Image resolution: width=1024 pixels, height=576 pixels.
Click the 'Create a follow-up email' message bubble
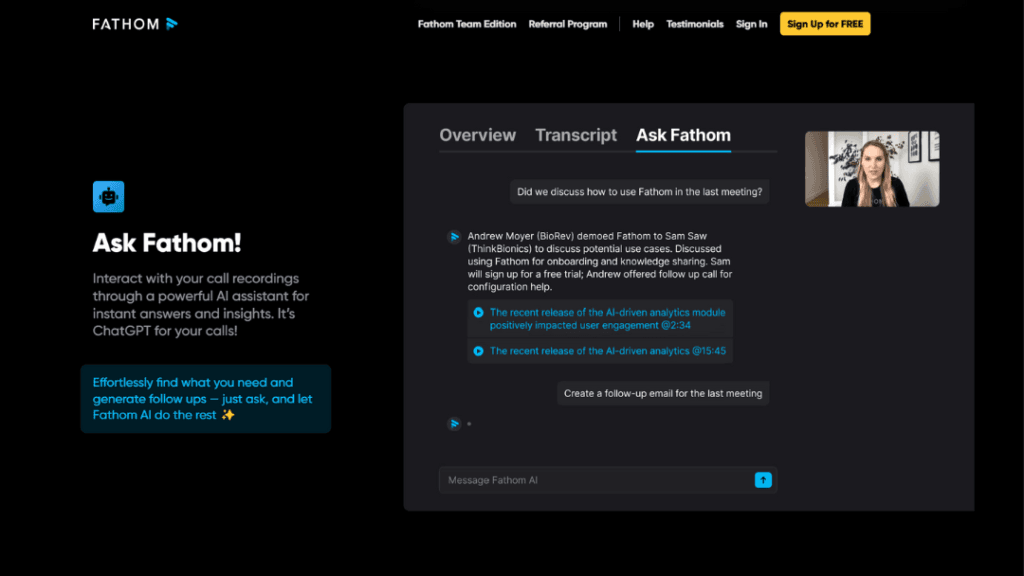663,394
